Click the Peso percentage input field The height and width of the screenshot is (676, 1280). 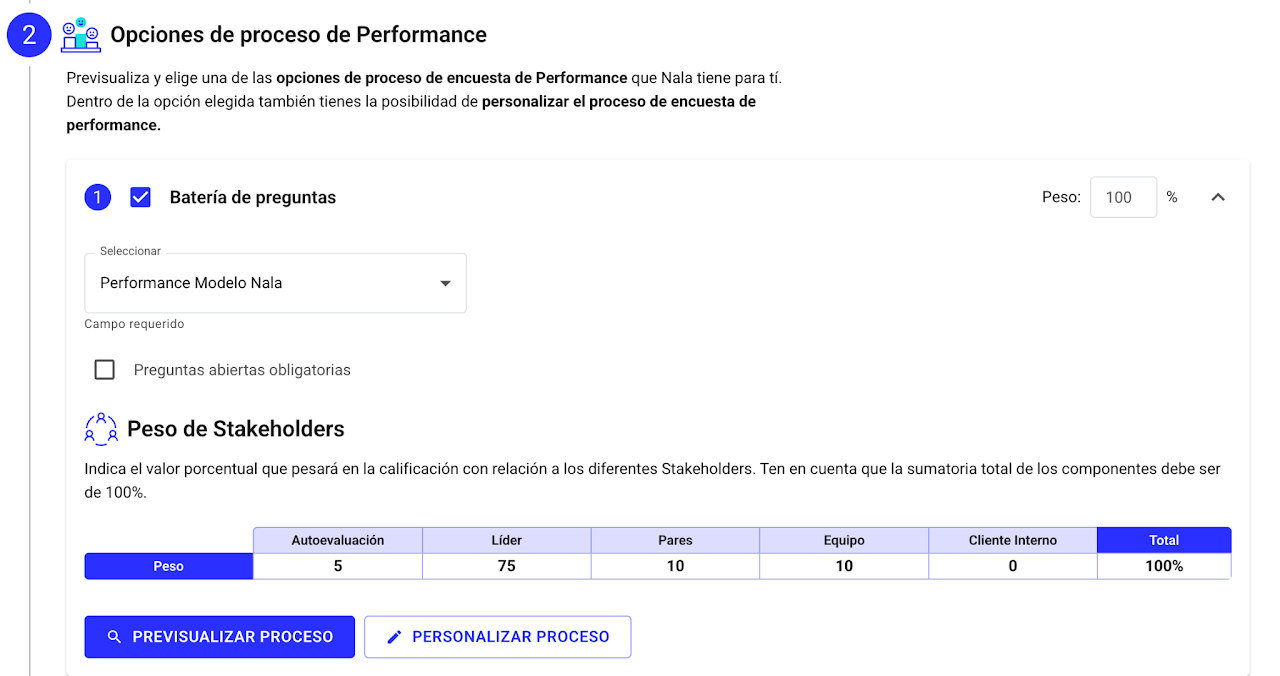1123,197
